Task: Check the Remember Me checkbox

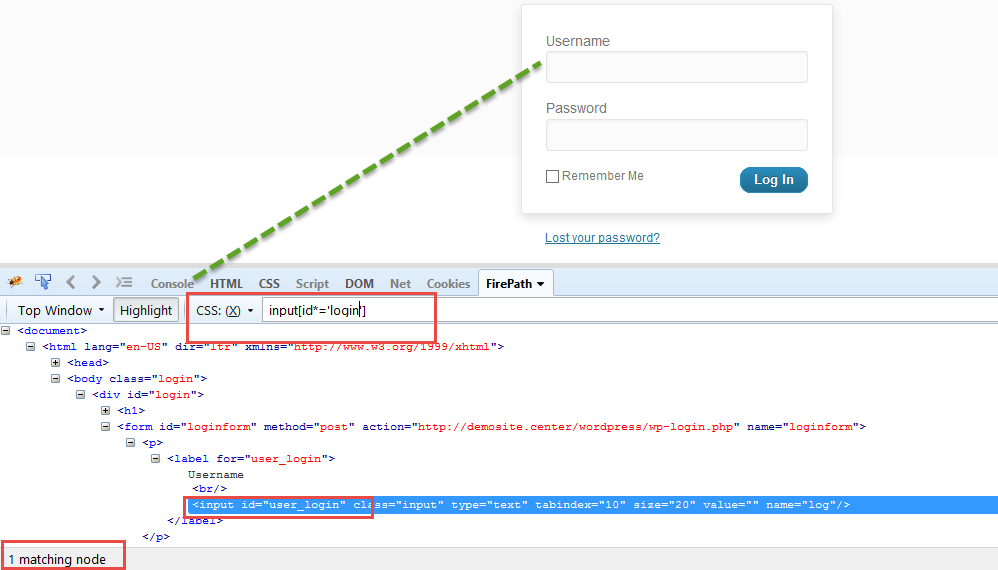Action: (x=552, y=177)
